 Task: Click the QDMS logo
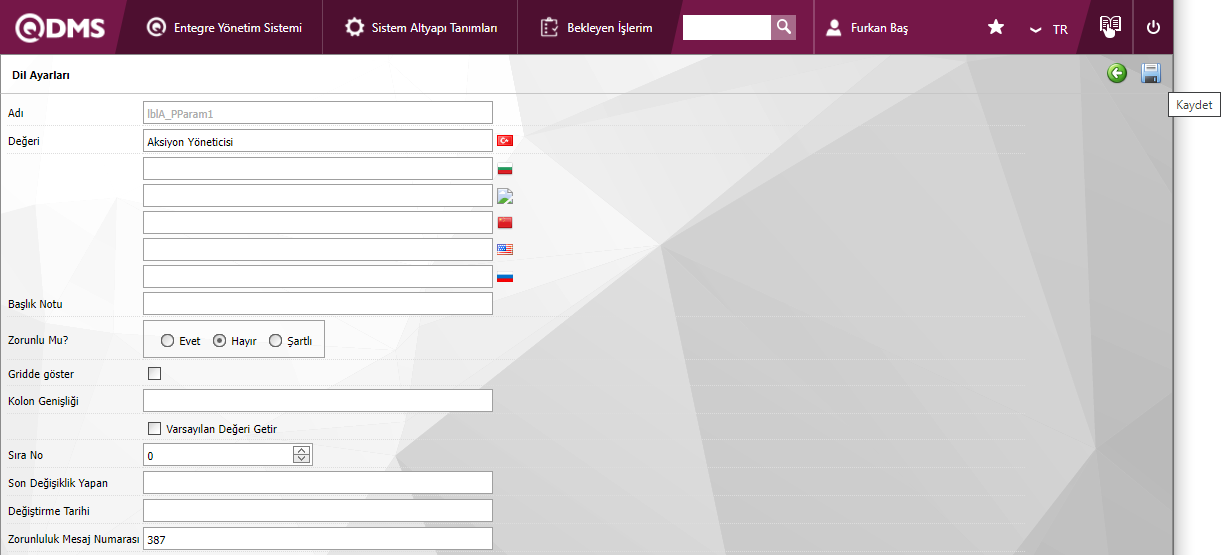[60, 28]
